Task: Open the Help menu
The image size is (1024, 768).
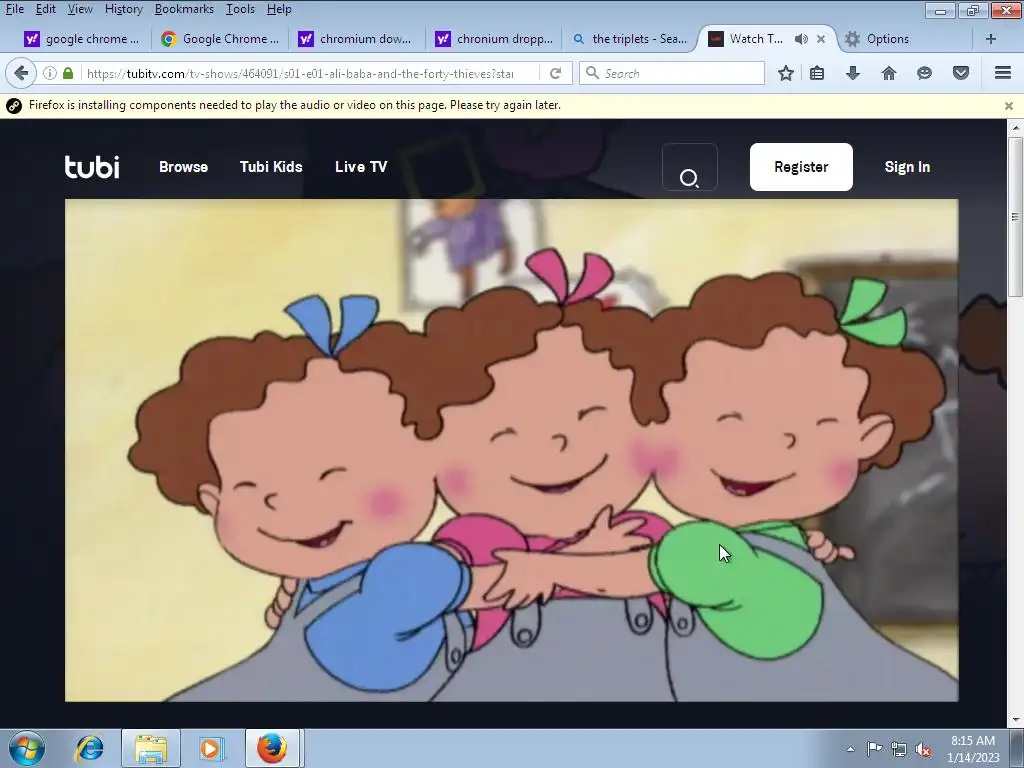Action: [279, 9]
